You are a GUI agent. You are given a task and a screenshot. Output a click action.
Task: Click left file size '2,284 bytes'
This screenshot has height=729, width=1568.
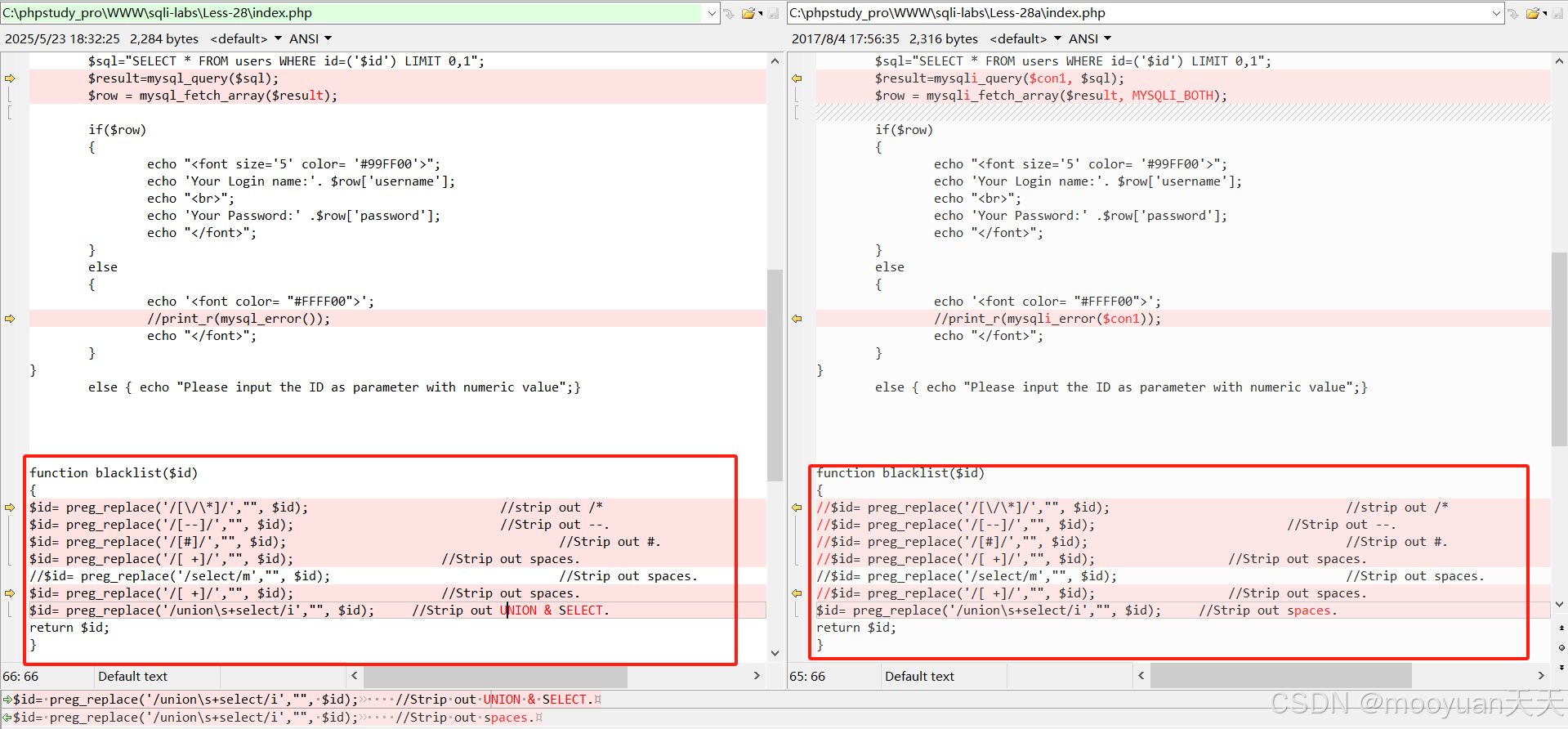tap(164, 38)
